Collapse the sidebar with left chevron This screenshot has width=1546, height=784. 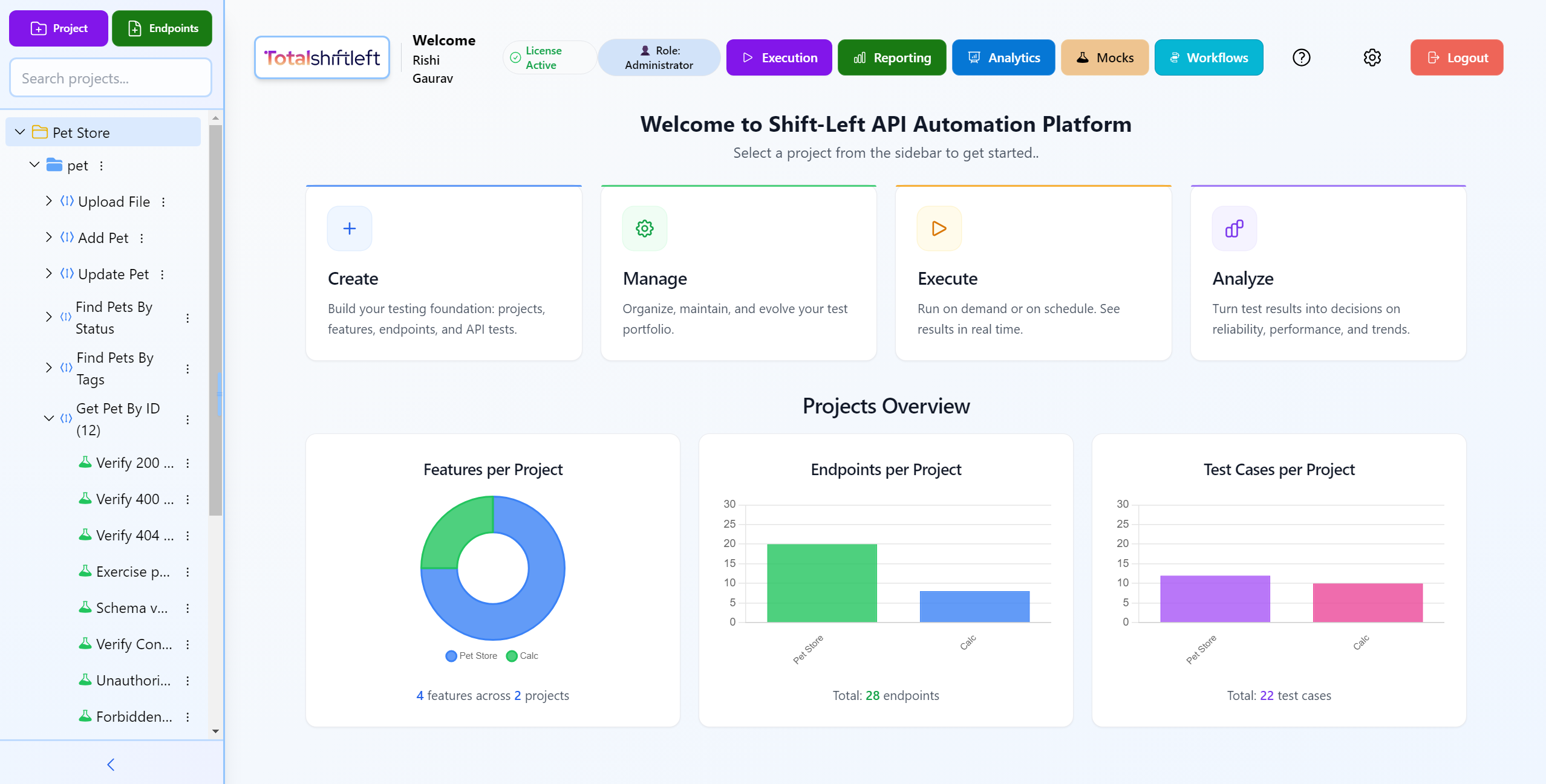[x=111, y=765]
